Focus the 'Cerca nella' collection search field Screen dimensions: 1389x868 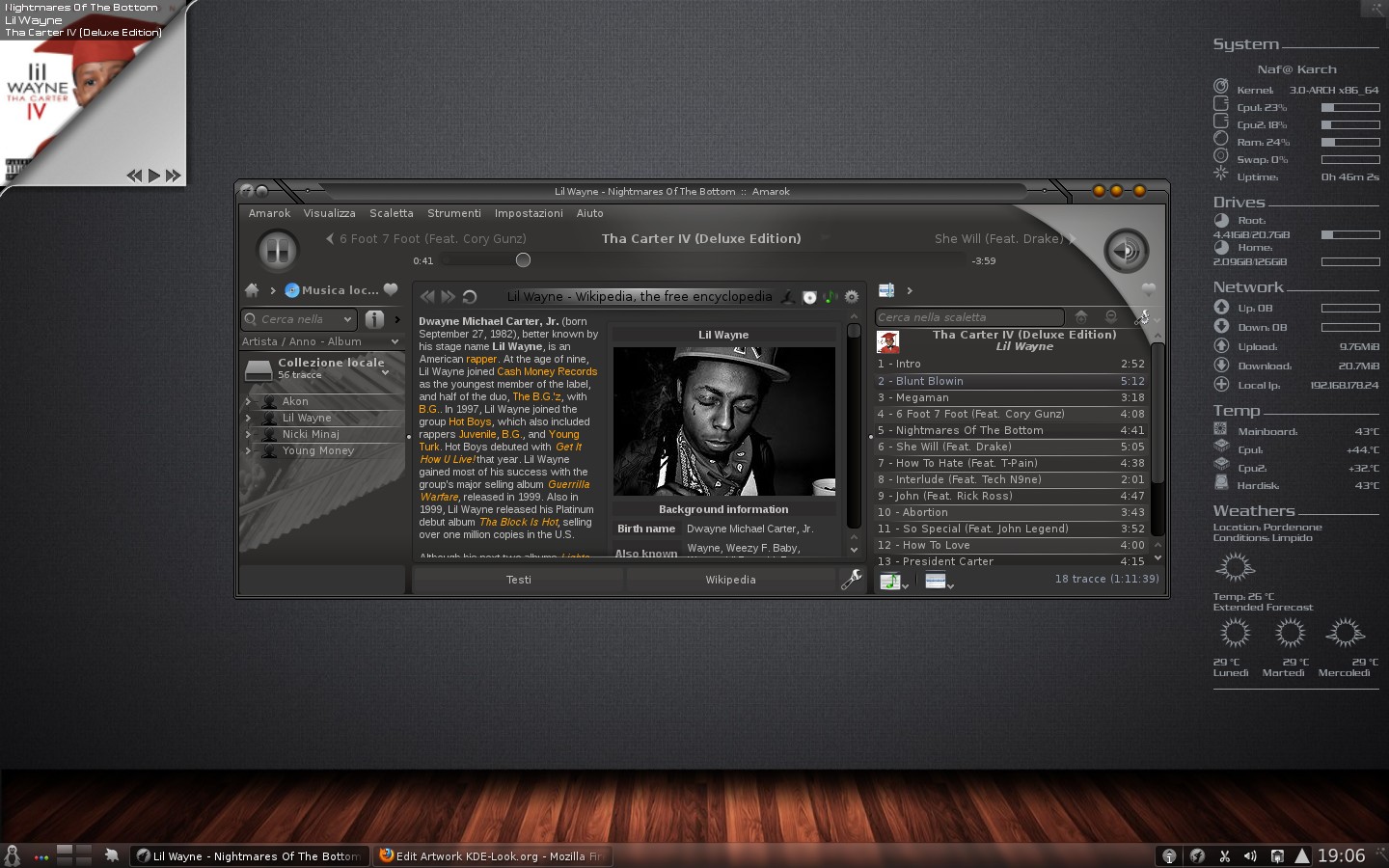pos(298,319)
